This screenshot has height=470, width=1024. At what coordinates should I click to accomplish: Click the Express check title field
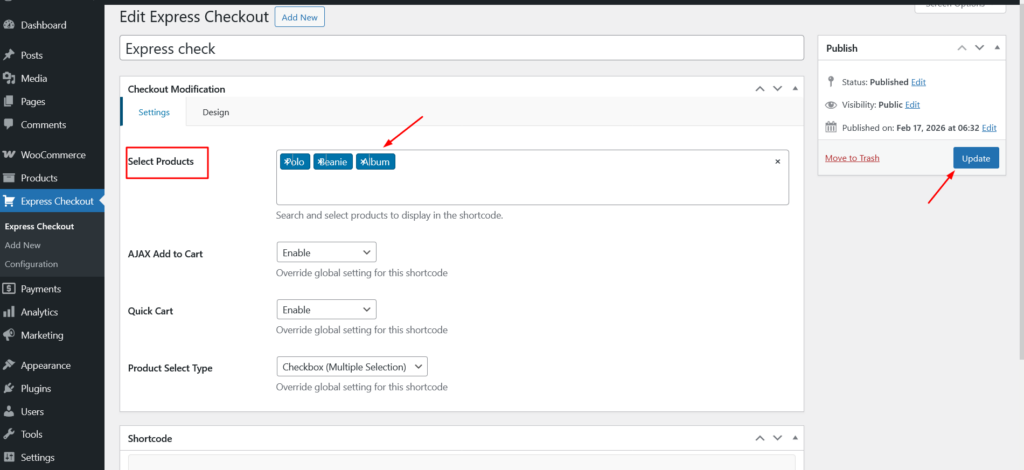(461, 48)
